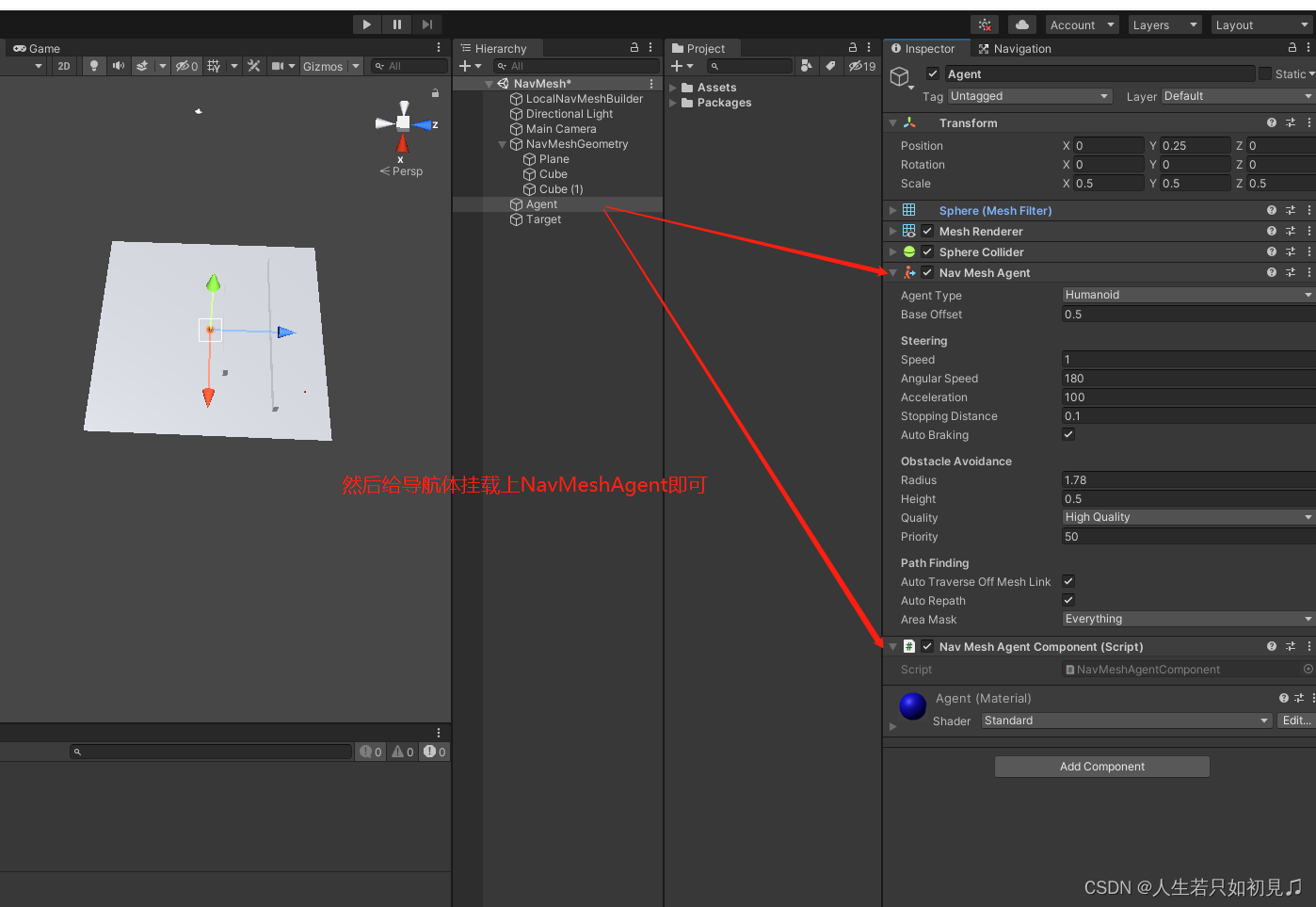Disable the Nav Mesh Agent component checkbox
Image resolution: width=1316 pixels, height=907 pixels.
[x=927, y=272]
